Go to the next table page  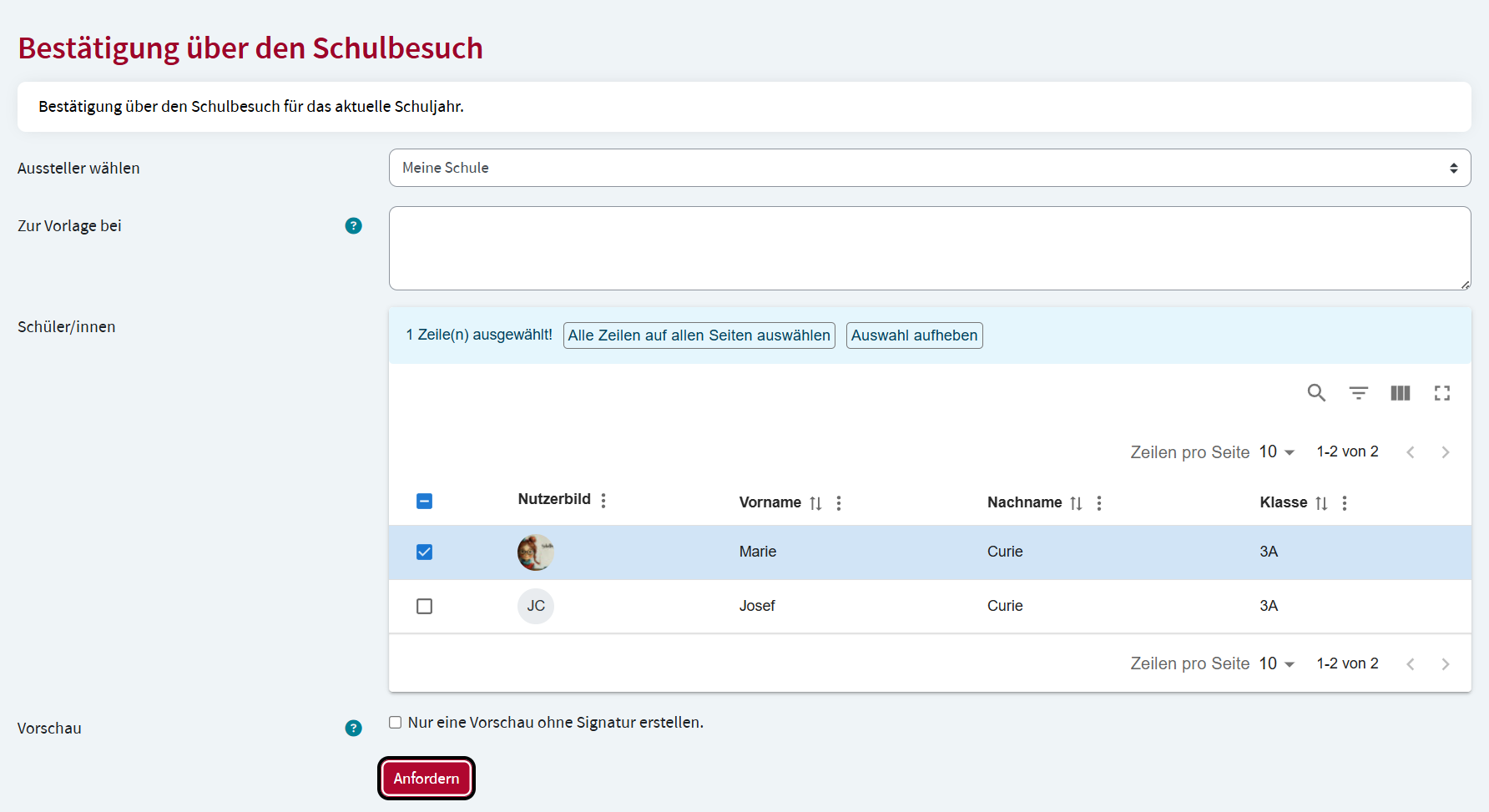pyautogui.click(x=1446, y=451)
